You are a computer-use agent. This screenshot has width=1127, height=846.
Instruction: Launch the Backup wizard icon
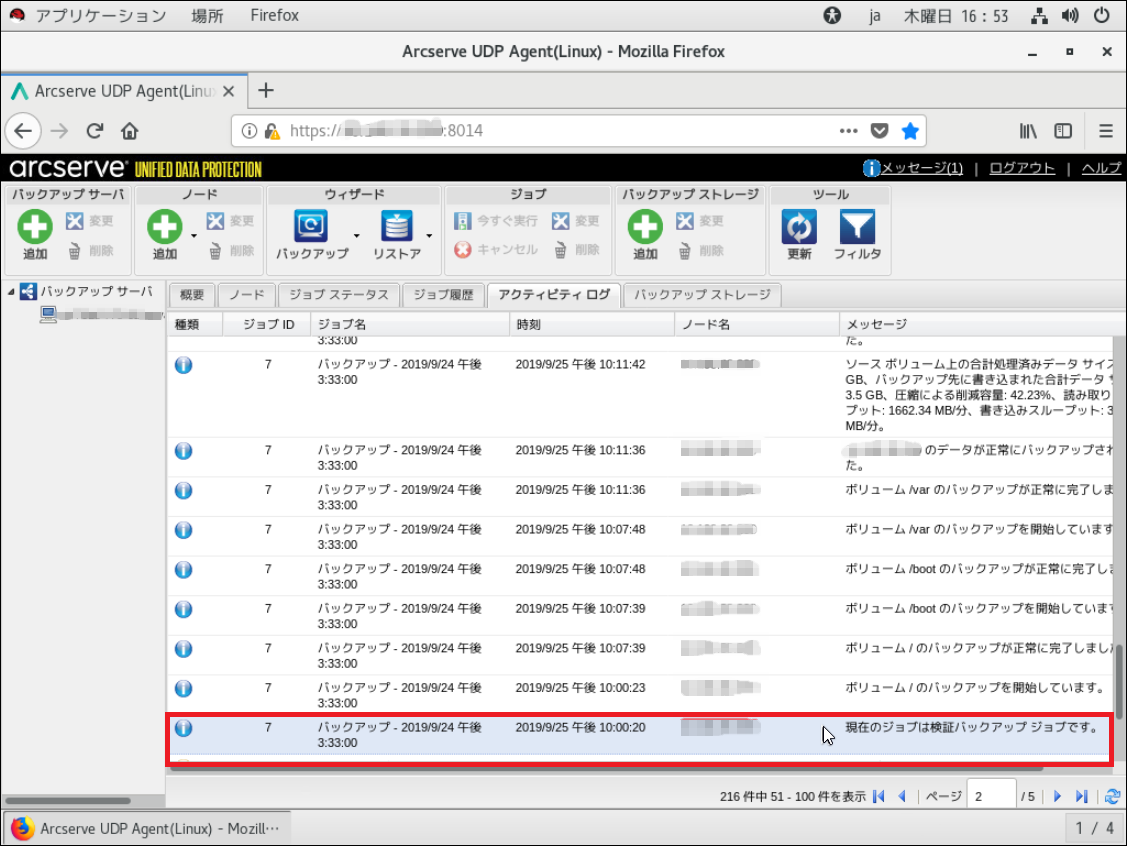pos(311,226)
